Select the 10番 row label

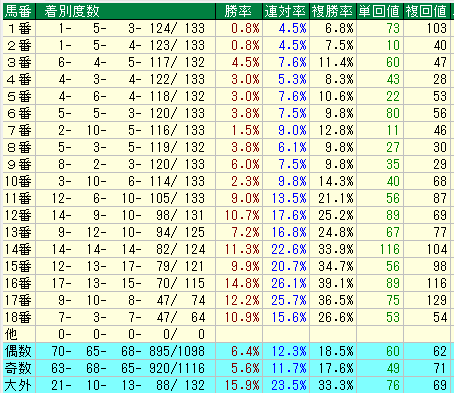(x=18, y=182)
